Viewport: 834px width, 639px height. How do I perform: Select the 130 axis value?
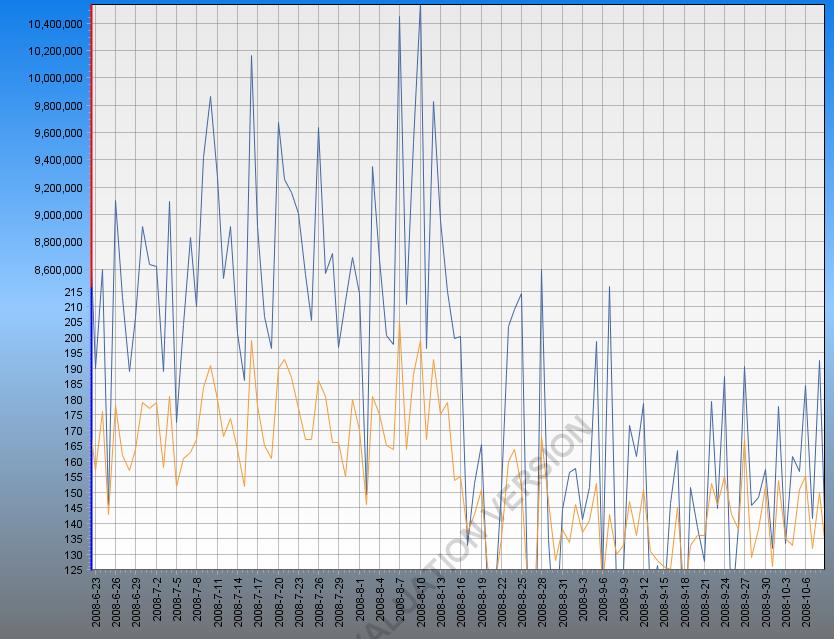point(74,554)
